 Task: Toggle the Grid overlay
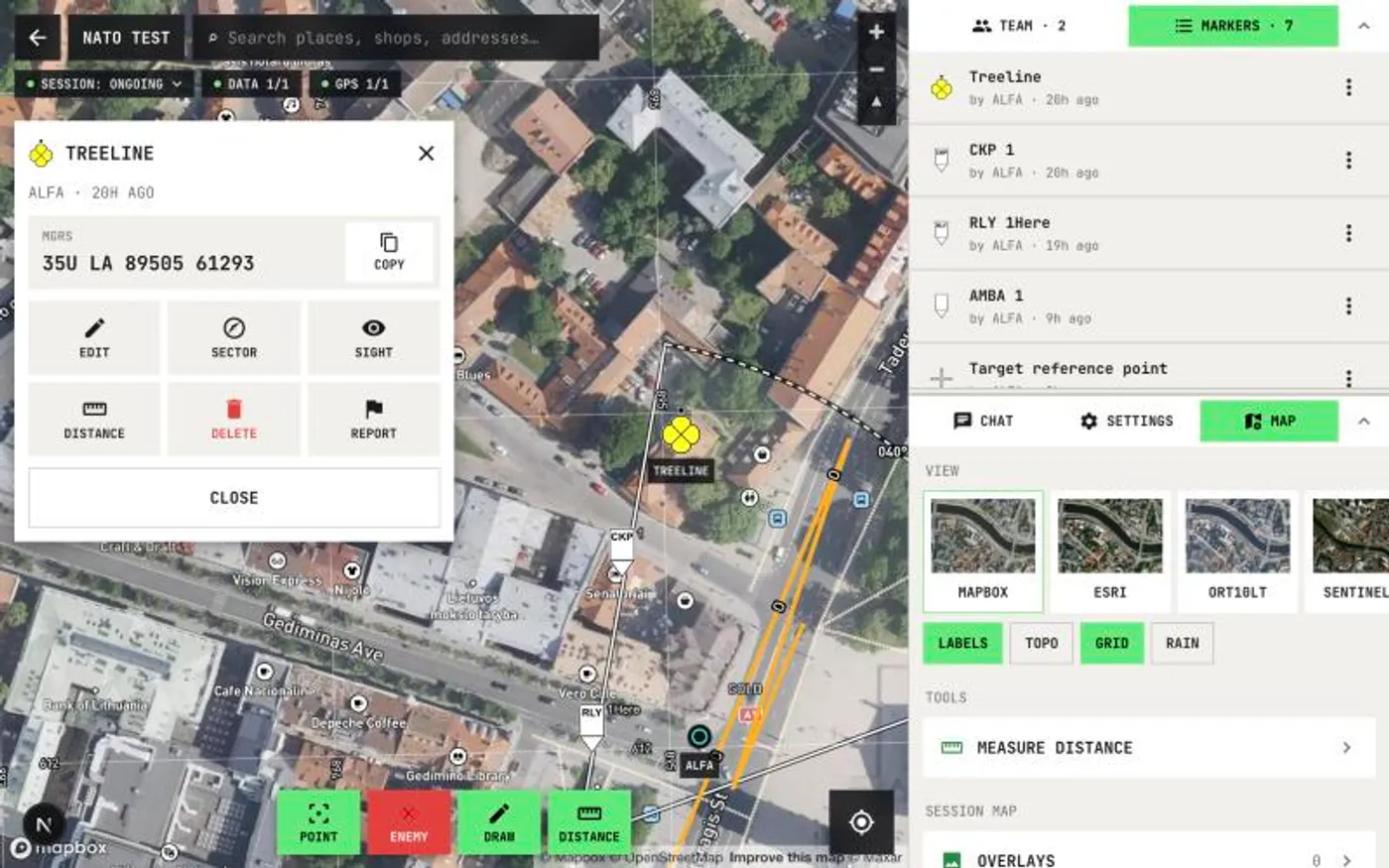pos(1112,643)
